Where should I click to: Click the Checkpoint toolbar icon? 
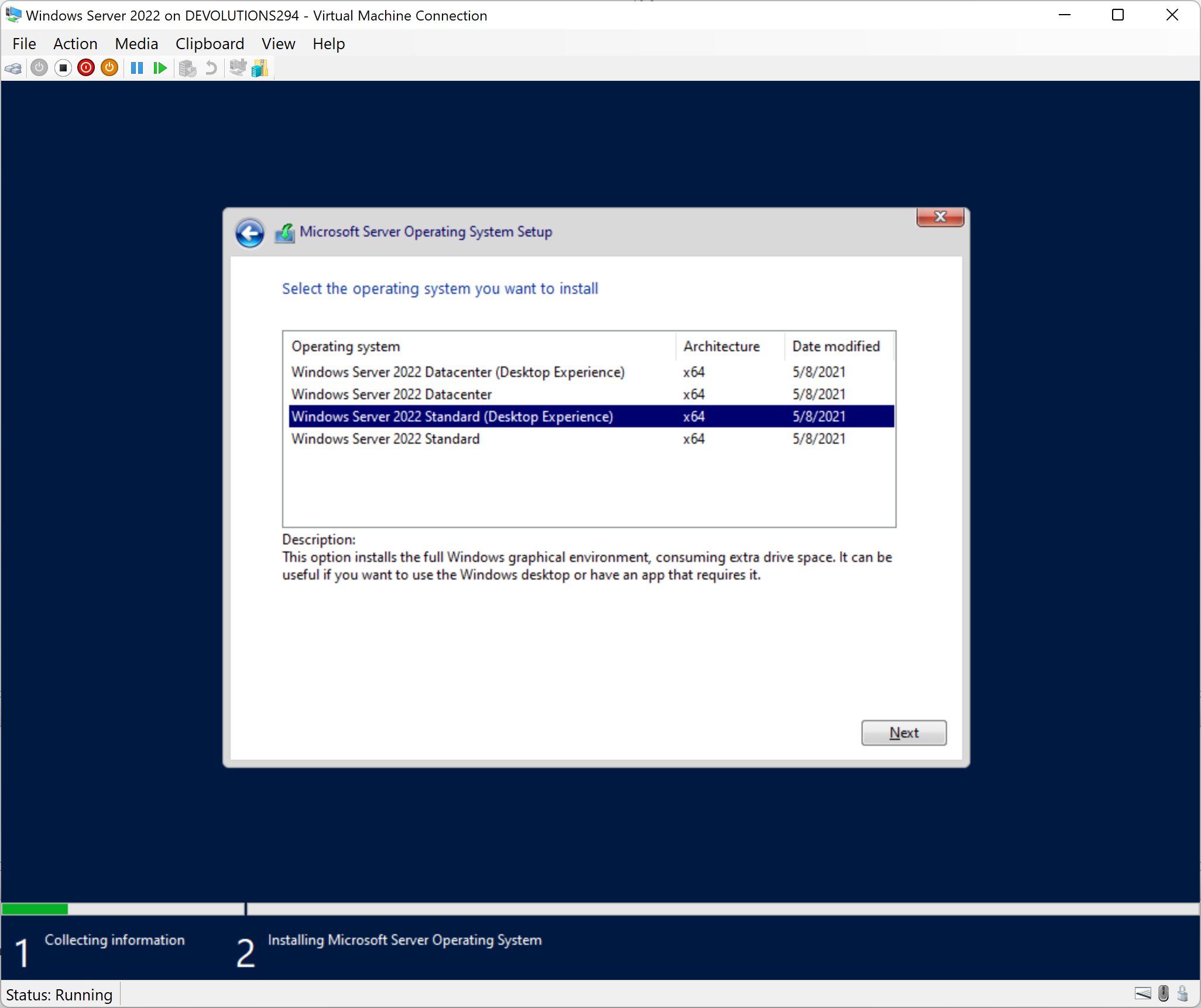click(x=187, y=68)
